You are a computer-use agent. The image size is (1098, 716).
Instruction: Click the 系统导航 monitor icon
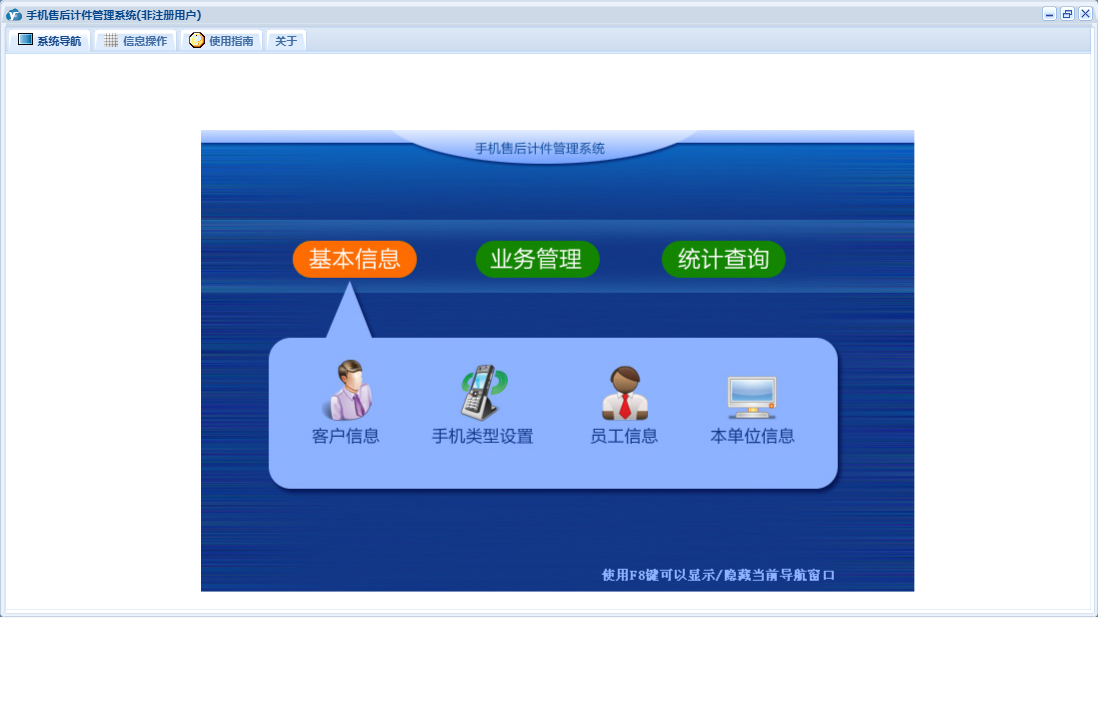25,40
